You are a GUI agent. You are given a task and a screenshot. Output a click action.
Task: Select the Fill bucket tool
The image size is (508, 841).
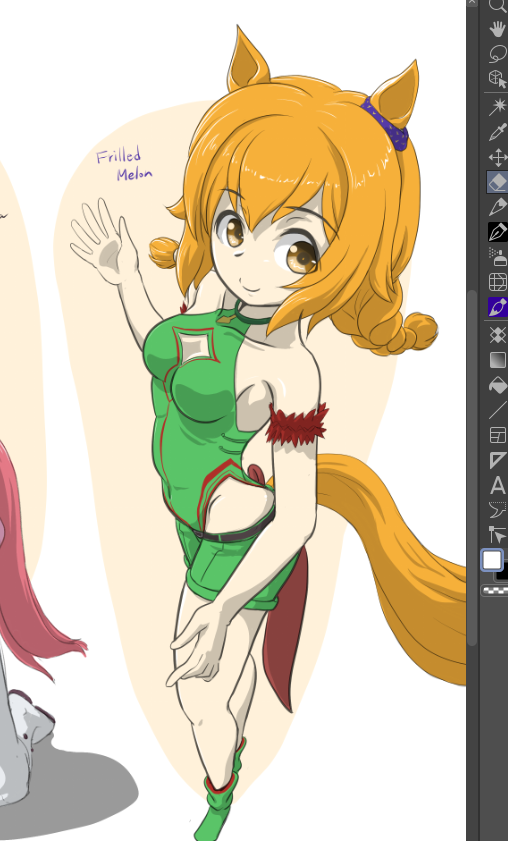(x=498, y=385)
